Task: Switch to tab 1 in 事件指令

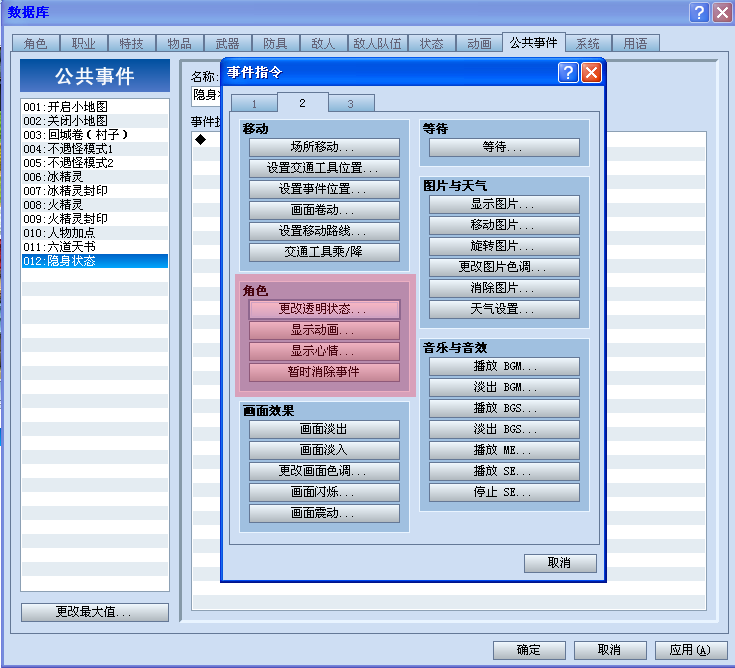Action: [254, 104]
